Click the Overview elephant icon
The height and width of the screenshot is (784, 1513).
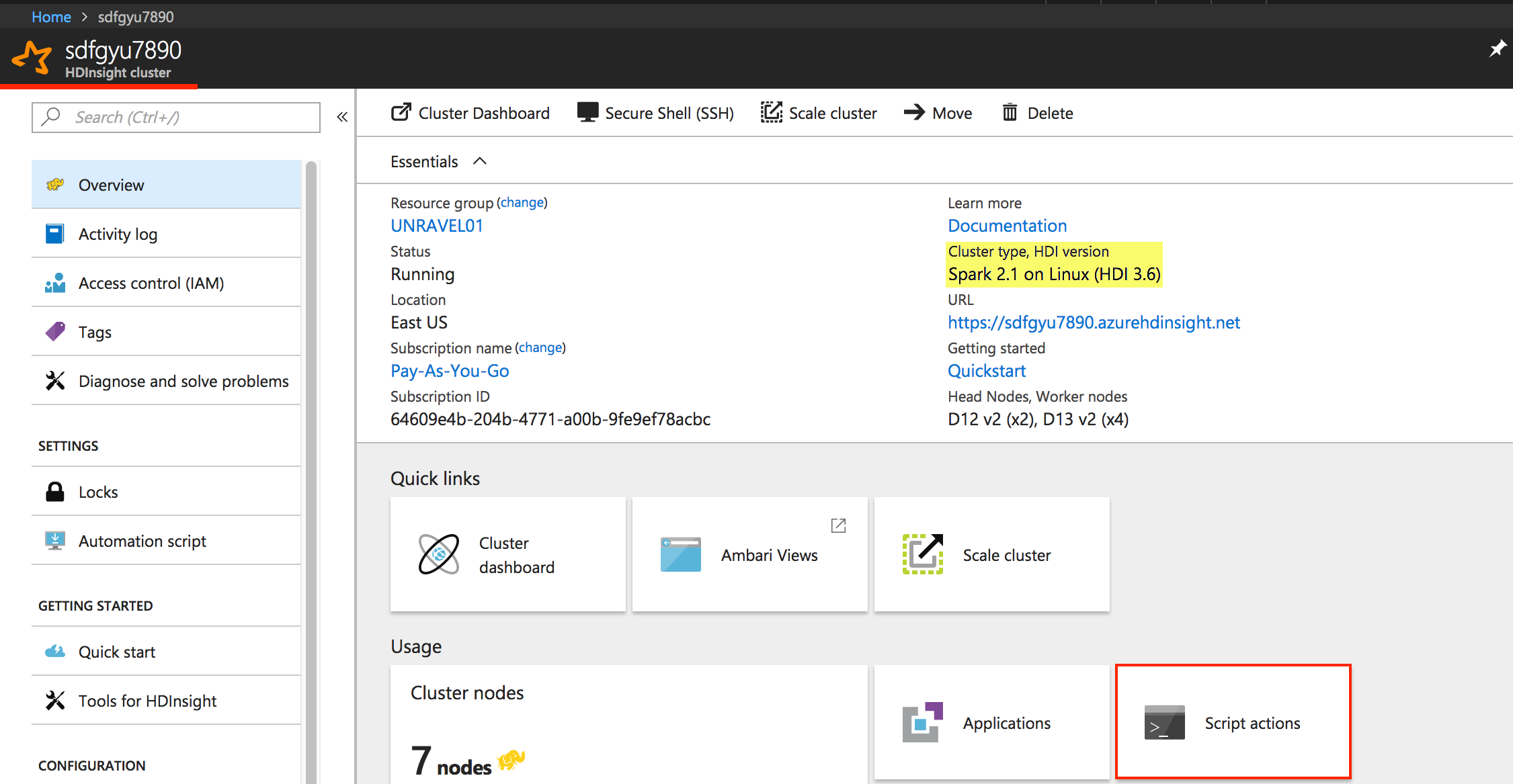click(55, 185)
